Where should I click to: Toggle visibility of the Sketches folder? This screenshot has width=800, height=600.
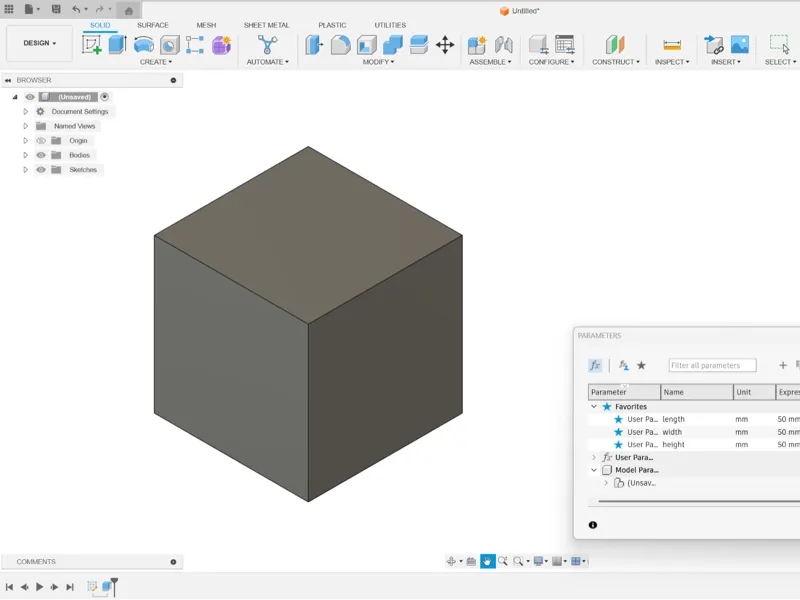41,170
